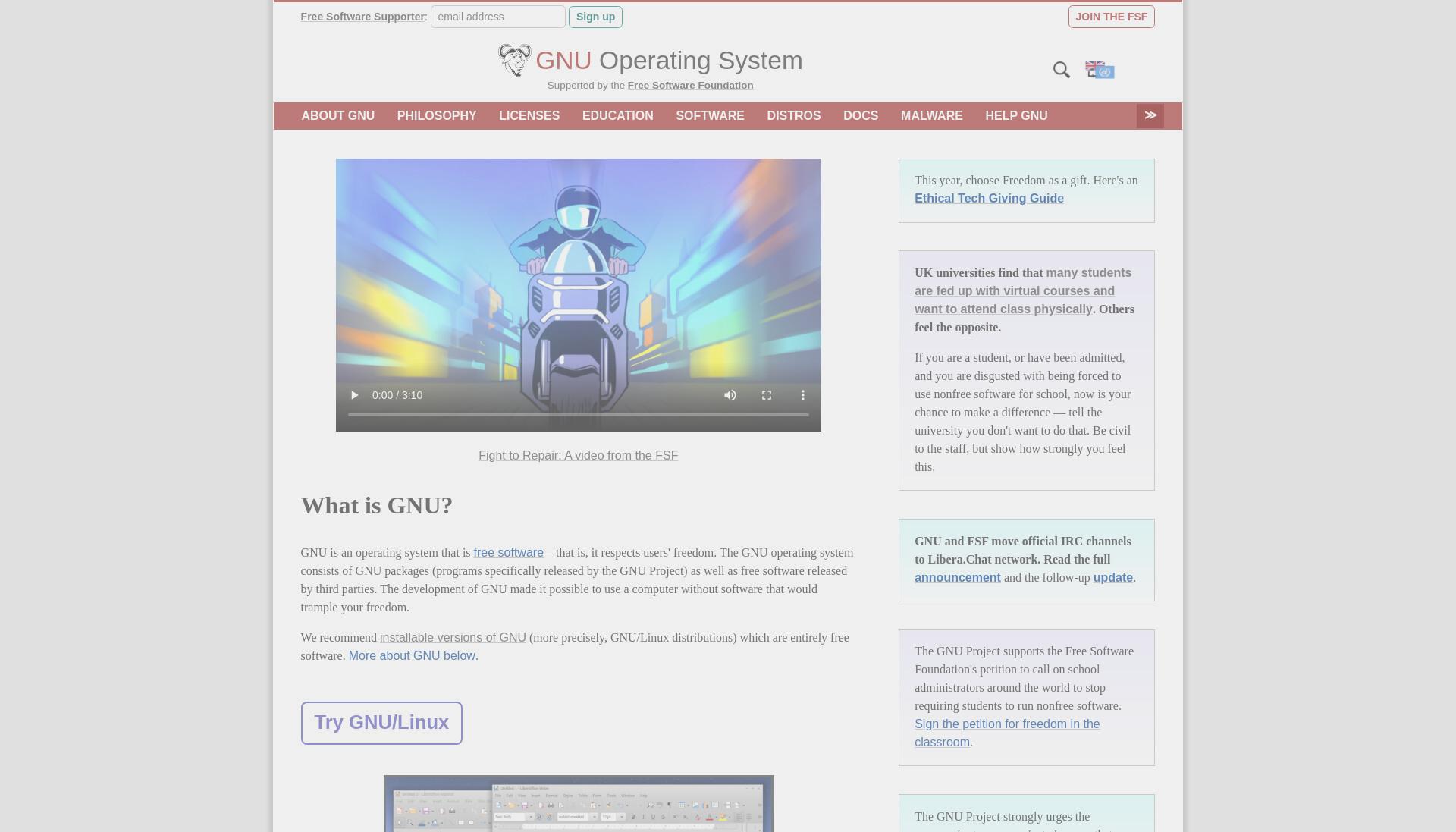1456x832 pixels.
Task: Enter fullscreen mode on the video
Action: pyautogui.click(x=767, y=395)
